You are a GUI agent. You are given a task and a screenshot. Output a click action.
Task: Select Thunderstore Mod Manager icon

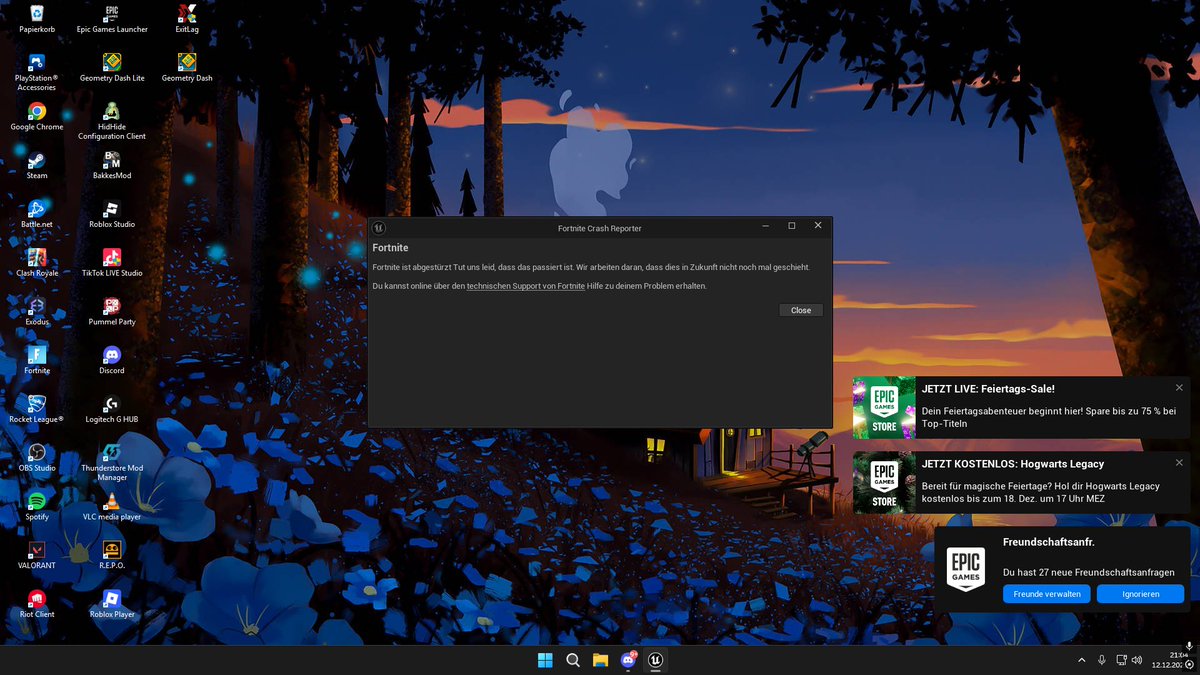(x=112, y=462)
